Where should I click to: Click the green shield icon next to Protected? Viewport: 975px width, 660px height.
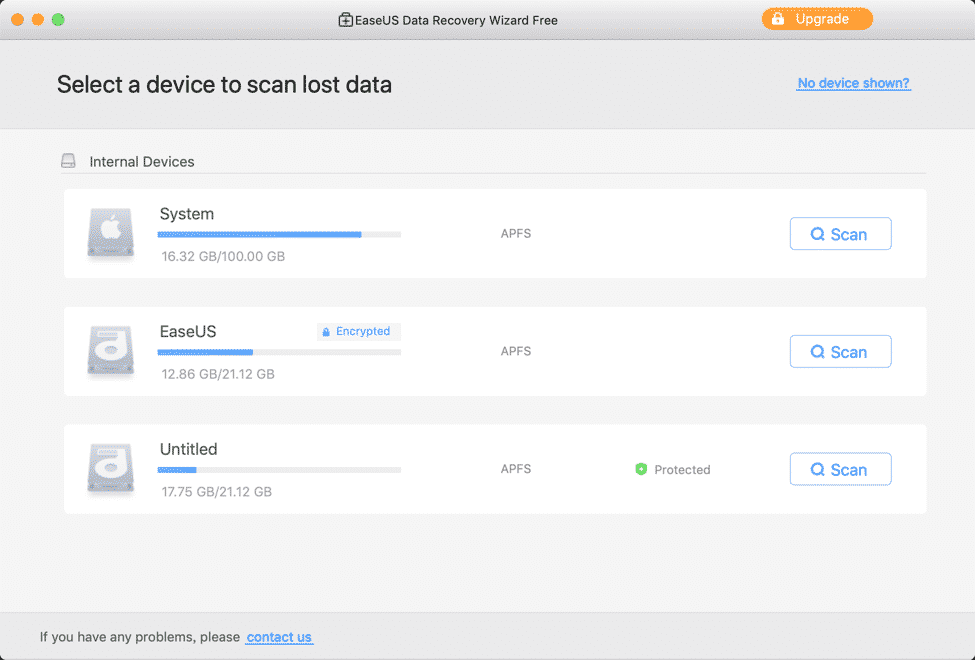tap(641, 469)
